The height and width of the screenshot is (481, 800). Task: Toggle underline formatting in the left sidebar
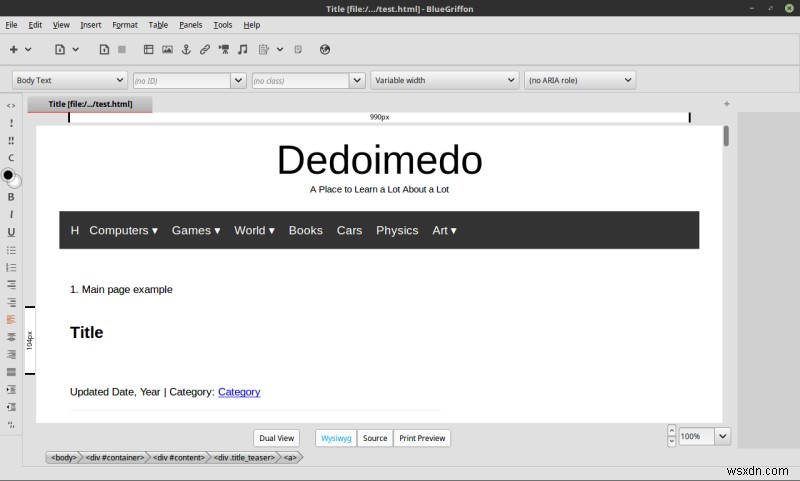point(11,231)
